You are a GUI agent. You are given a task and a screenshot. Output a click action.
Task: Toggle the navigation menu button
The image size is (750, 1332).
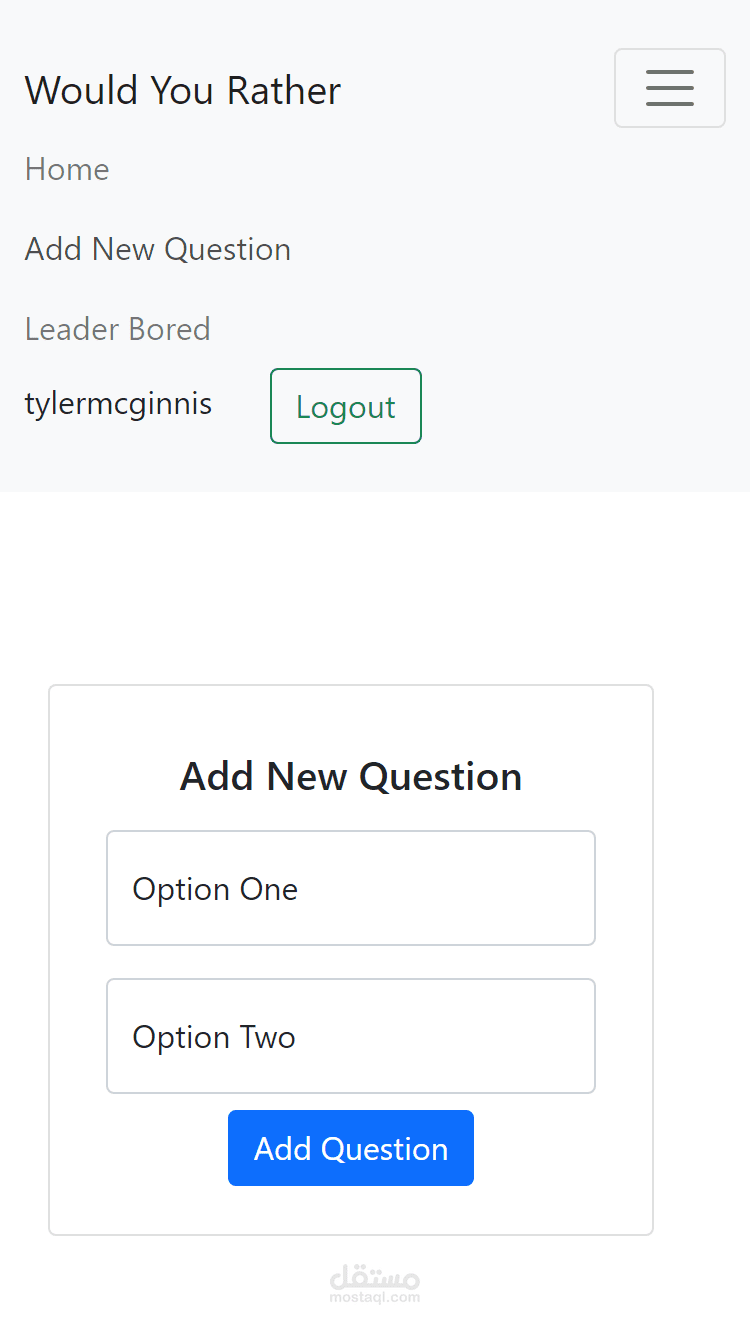point(669,88)
